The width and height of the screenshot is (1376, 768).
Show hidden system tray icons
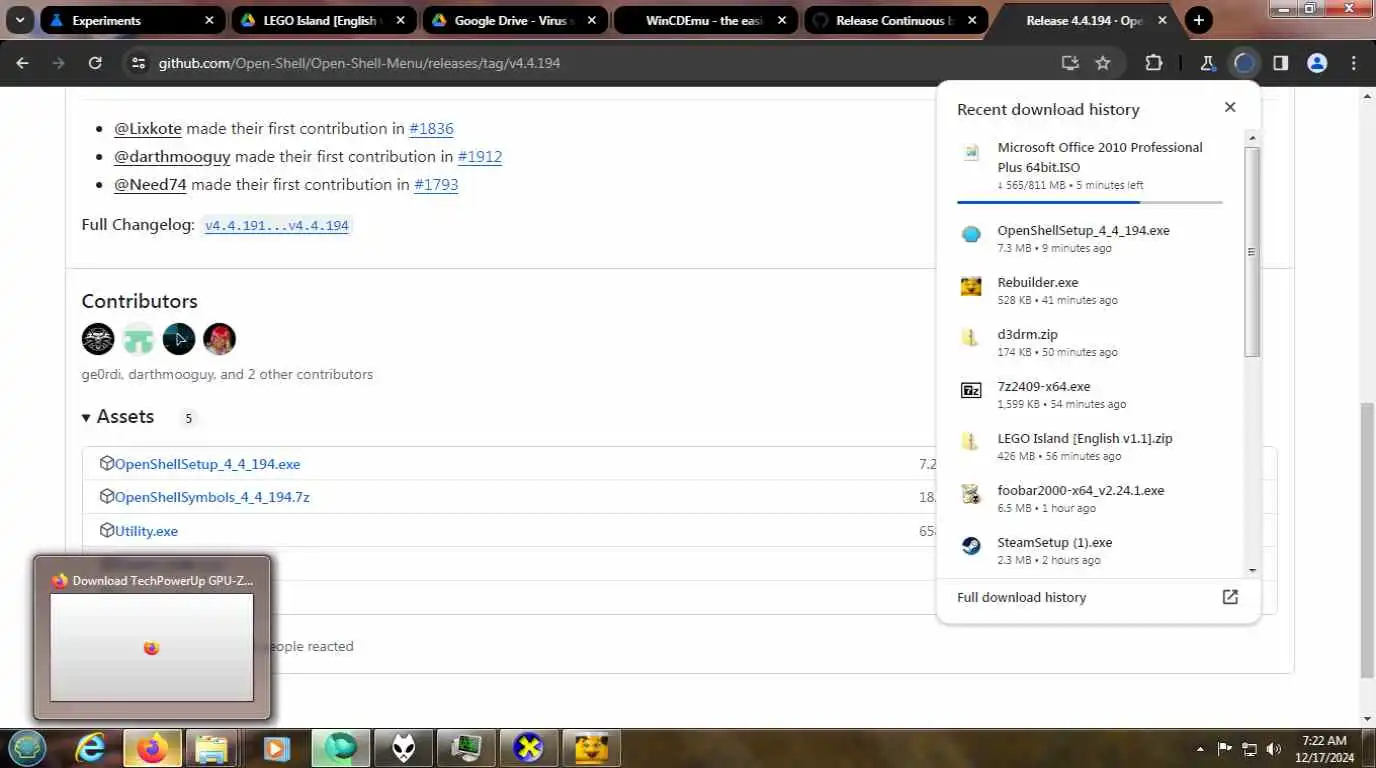pyautogui.click(x=1199, y=748)
